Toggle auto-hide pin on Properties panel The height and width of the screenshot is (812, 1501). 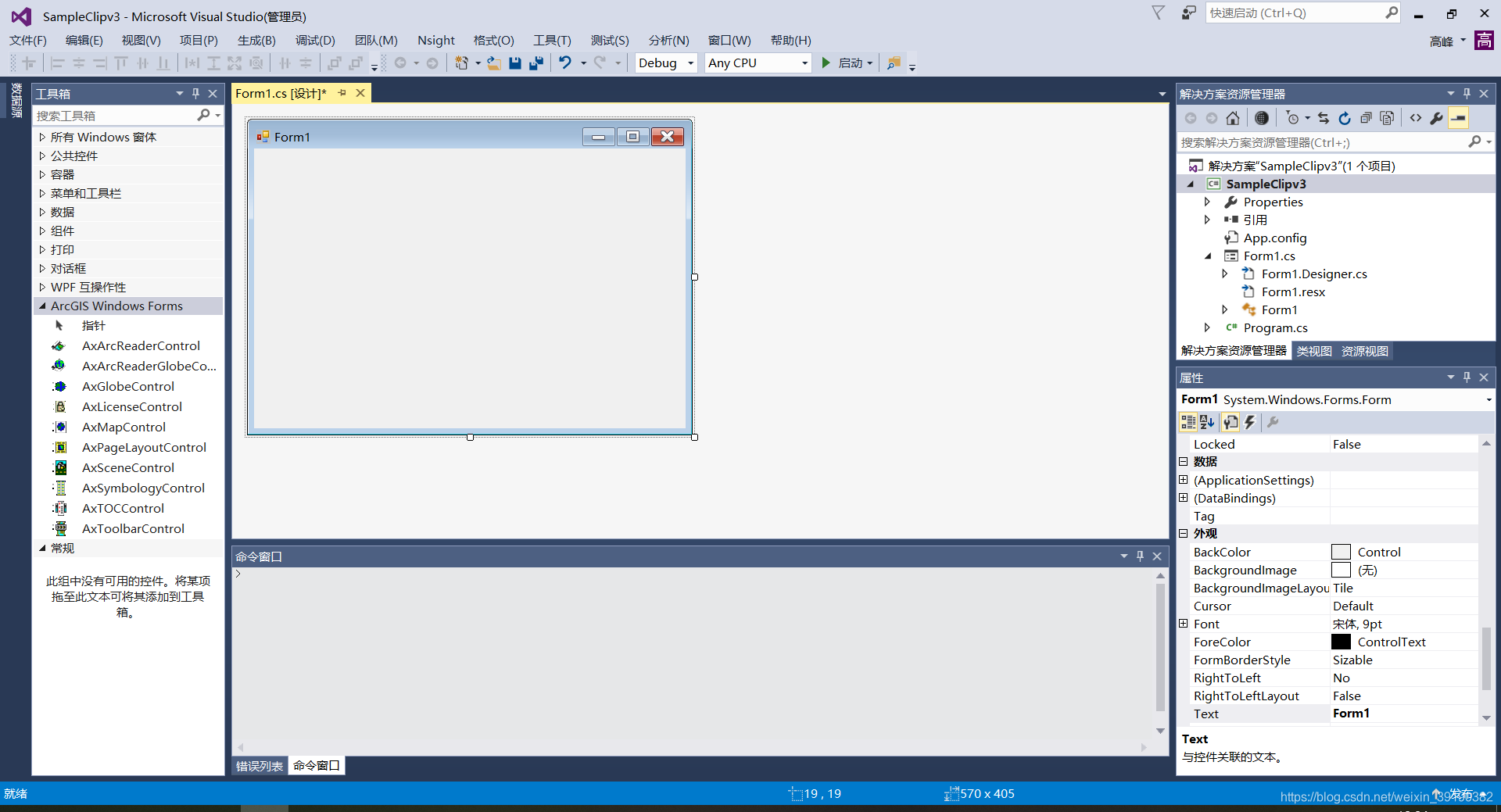(1467, 377)
